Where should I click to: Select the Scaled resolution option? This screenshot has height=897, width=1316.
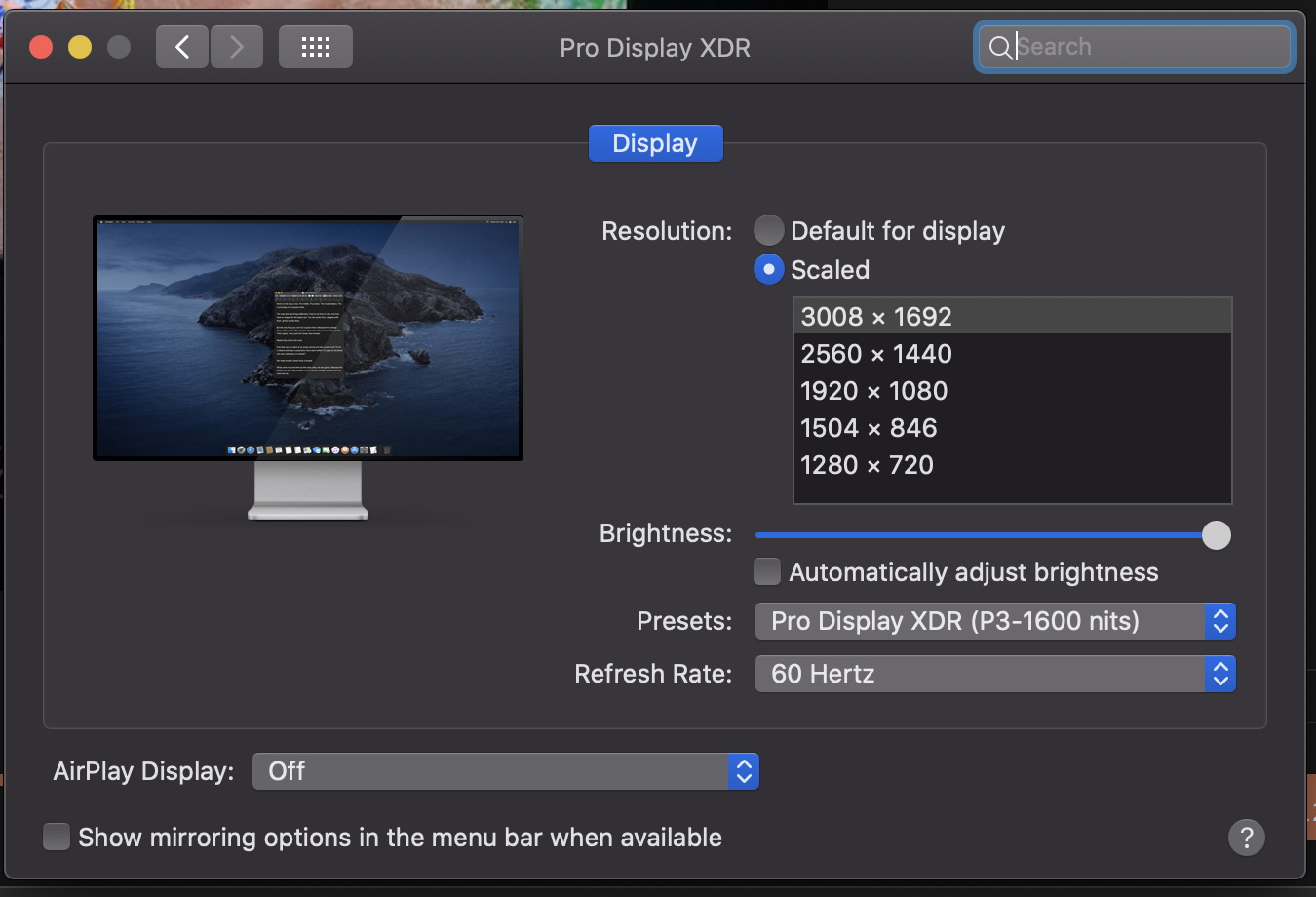coord(769,269)
